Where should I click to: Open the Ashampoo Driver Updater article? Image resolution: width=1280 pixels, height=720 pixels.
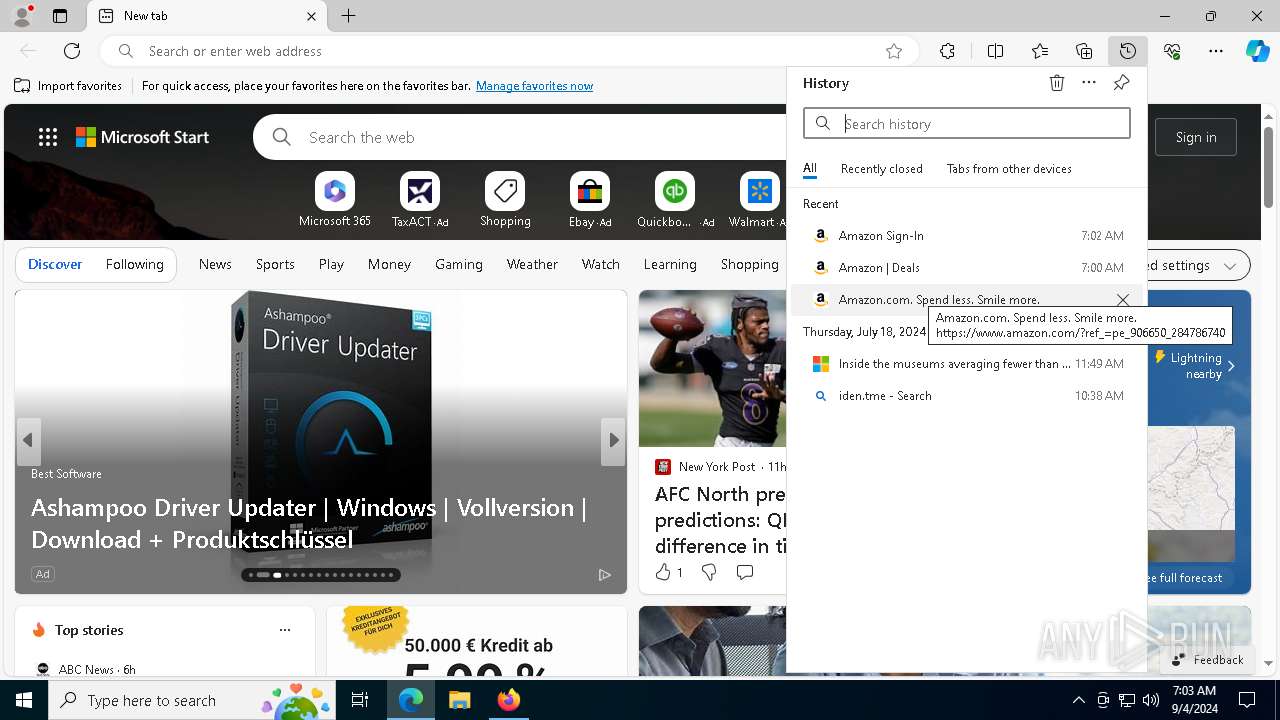[x=308, y=524]
